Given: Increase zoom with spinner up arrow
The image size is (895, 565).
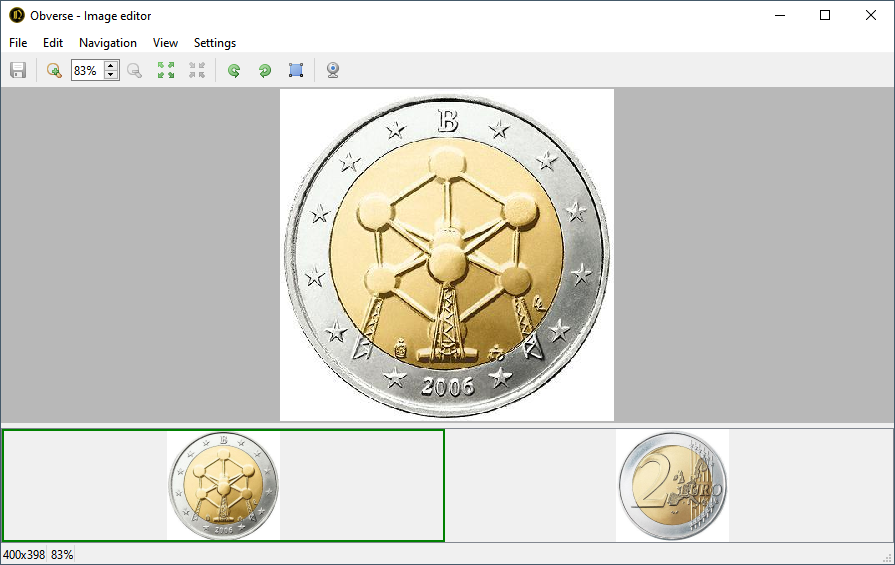Looking at the screenshot, I should click(x=111, y=66).
